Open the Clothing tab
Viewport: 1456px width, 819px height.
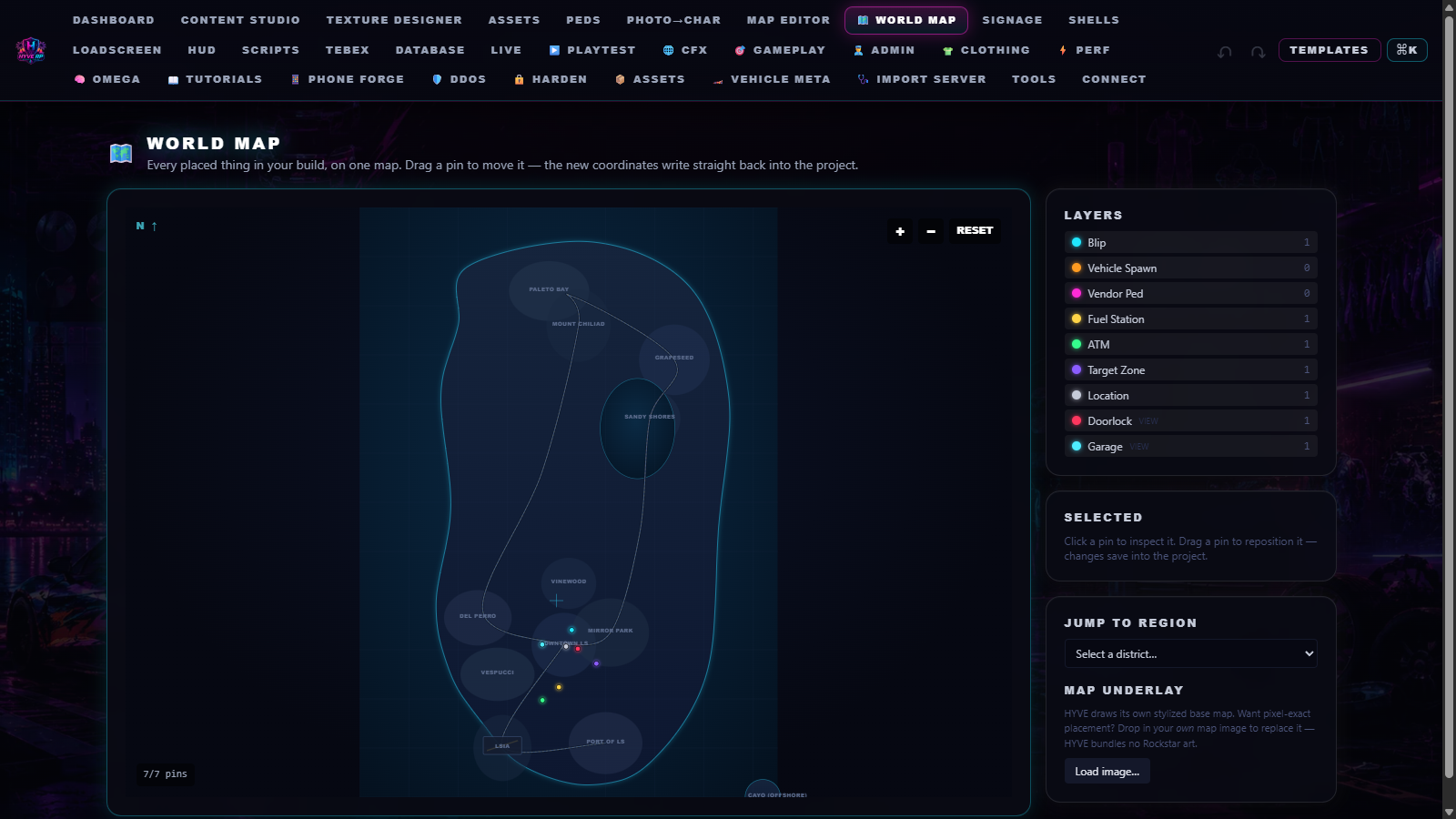(x=986, y=50)
